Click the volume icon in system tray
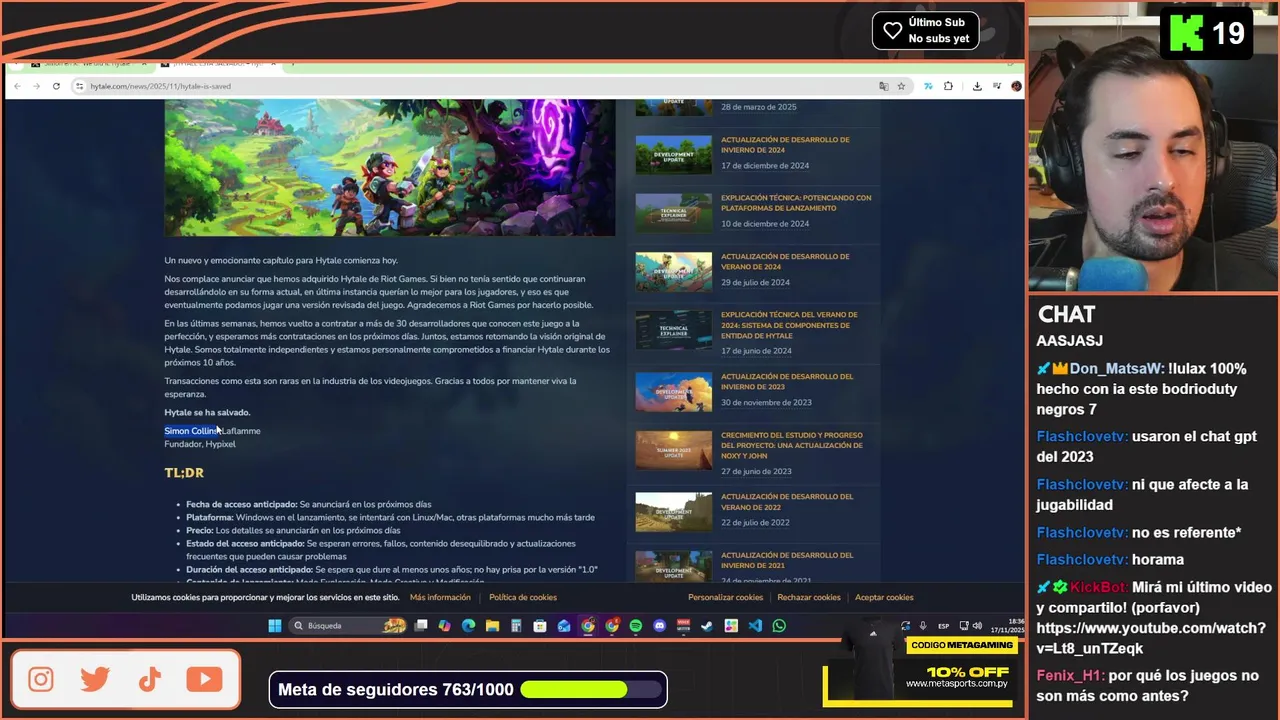The image size is (1280, 720). click(977, 626)
